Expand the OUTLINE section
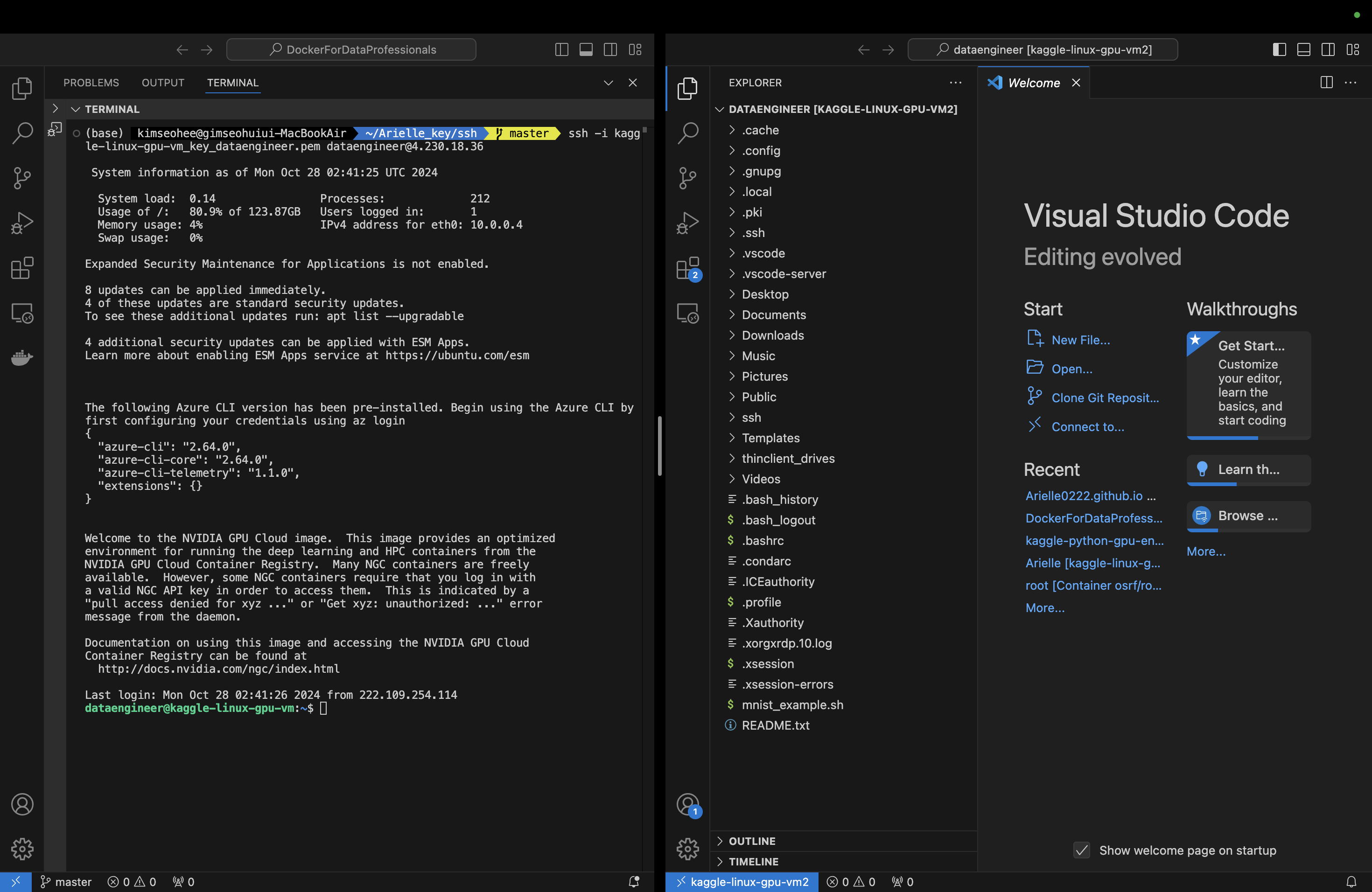 pos(843,841)
